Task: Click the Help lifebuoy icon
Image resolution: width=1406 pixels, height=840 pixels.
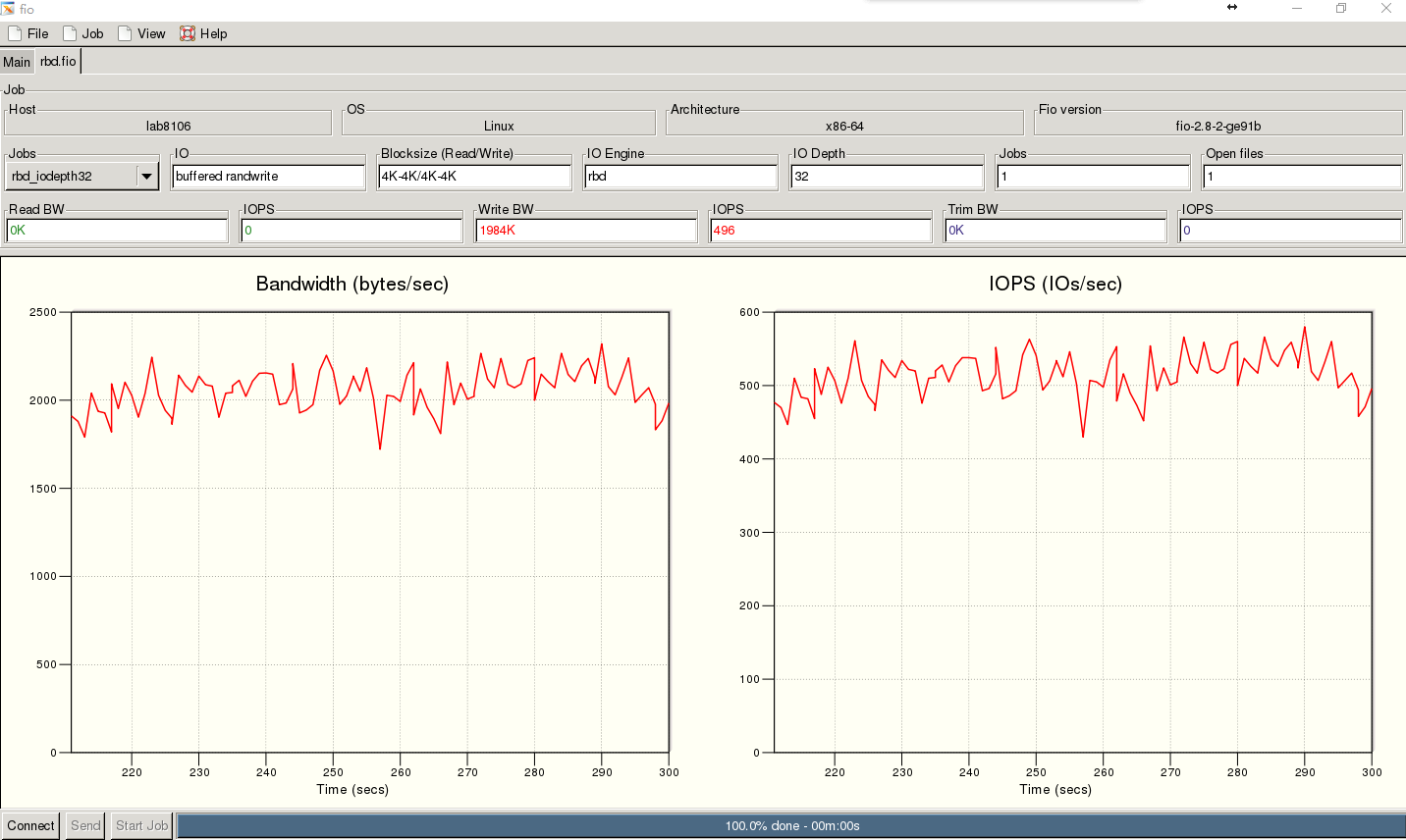Action: (x=188, y=33)
